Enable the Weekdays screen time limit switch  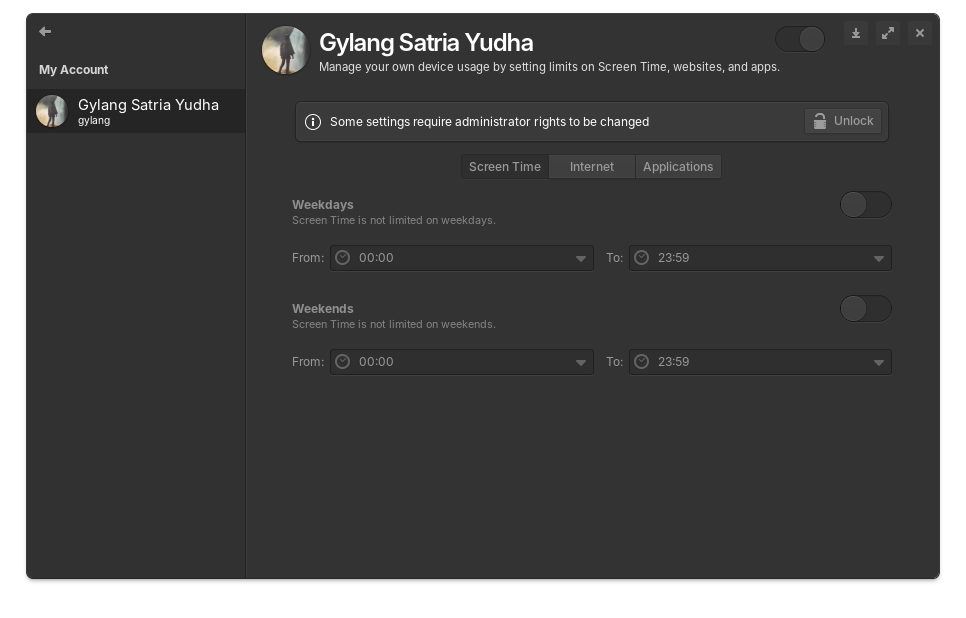click(865, 205)
